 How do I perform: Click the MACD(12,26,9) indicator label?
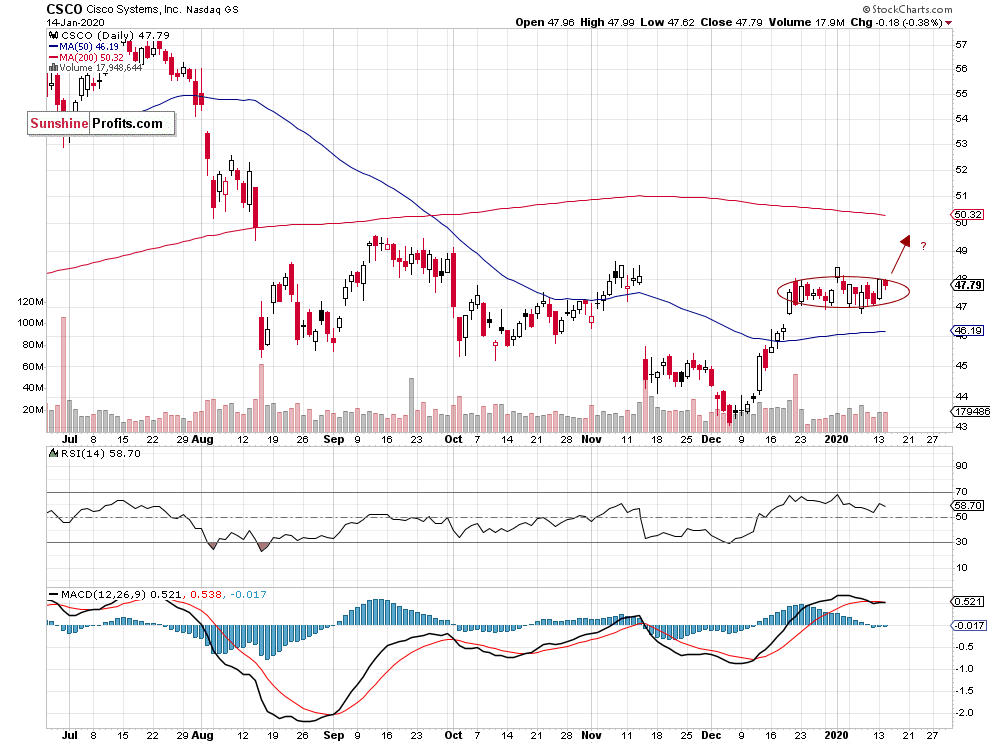103,594
